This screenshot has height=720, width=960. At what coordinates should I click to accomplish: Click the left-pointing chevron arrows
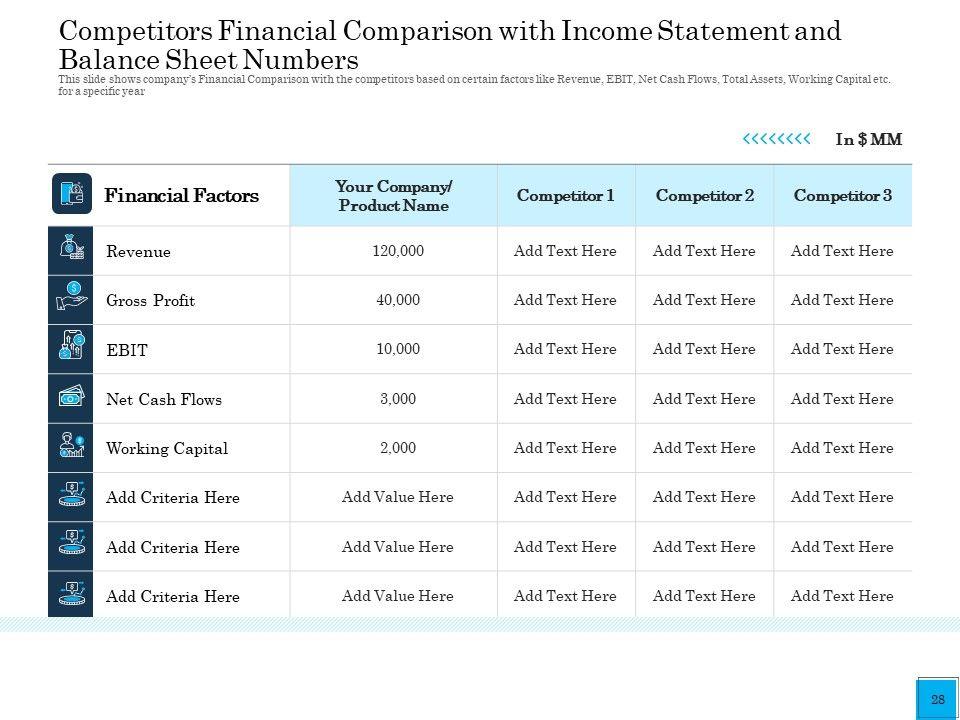pos(776,140)
